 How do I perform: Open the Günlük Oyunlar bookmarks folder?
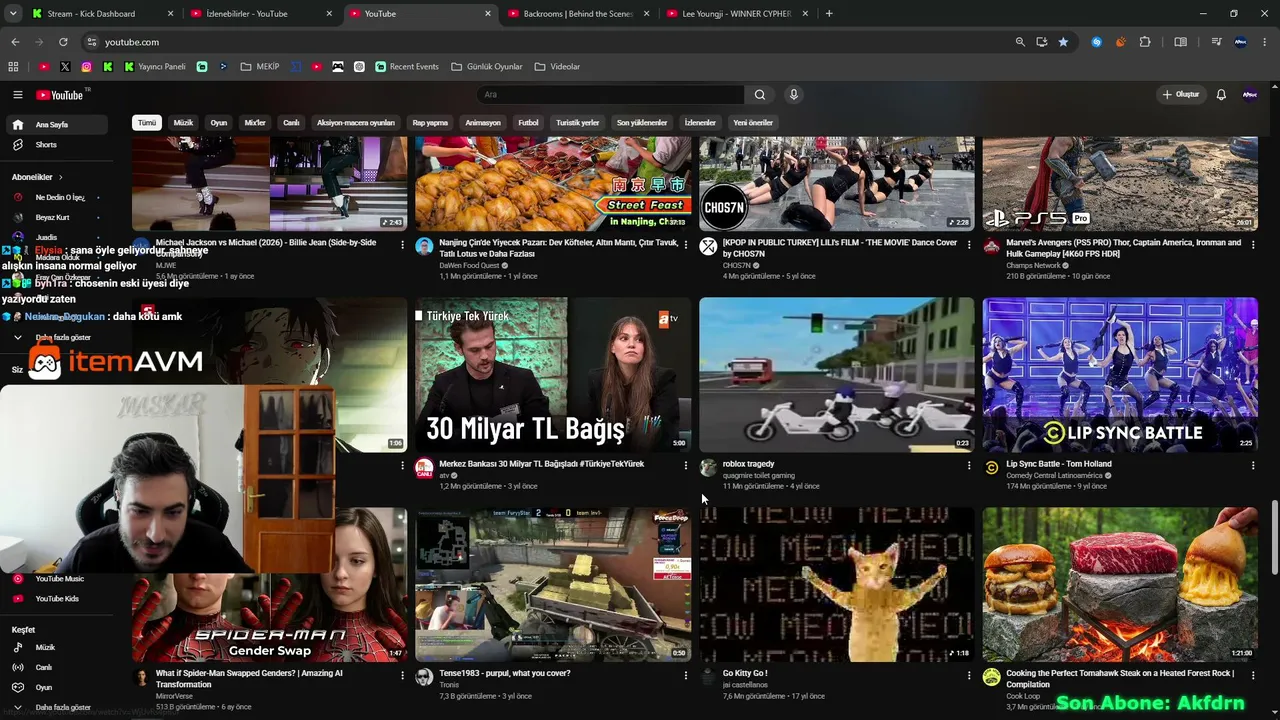click(487, 67)
